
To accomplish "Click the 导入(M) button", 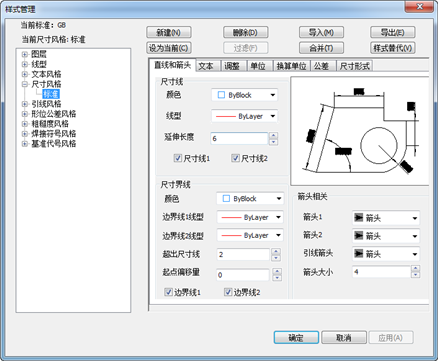I will (321, 32).
